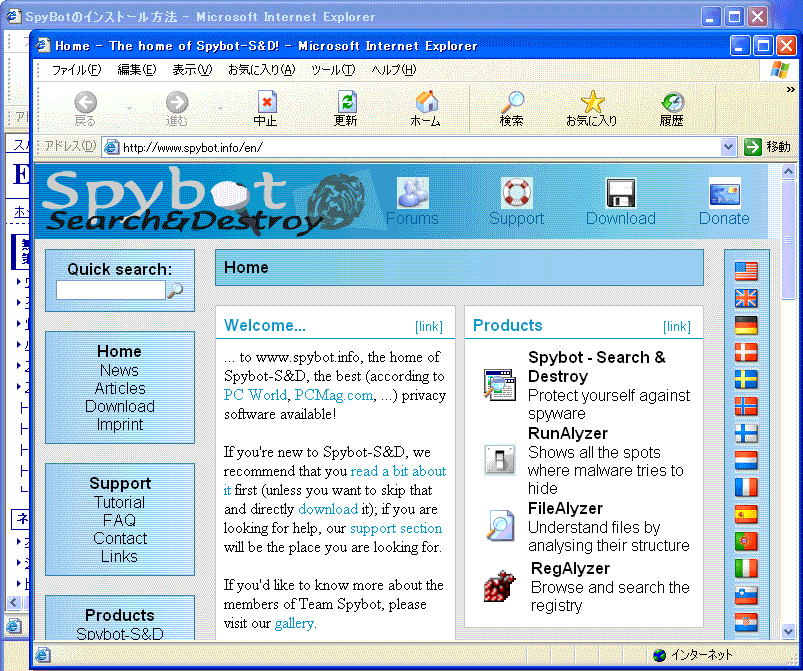This screenshot has width=803, height=671.
Task: Follow the PC World link
Action: (255, 395)
